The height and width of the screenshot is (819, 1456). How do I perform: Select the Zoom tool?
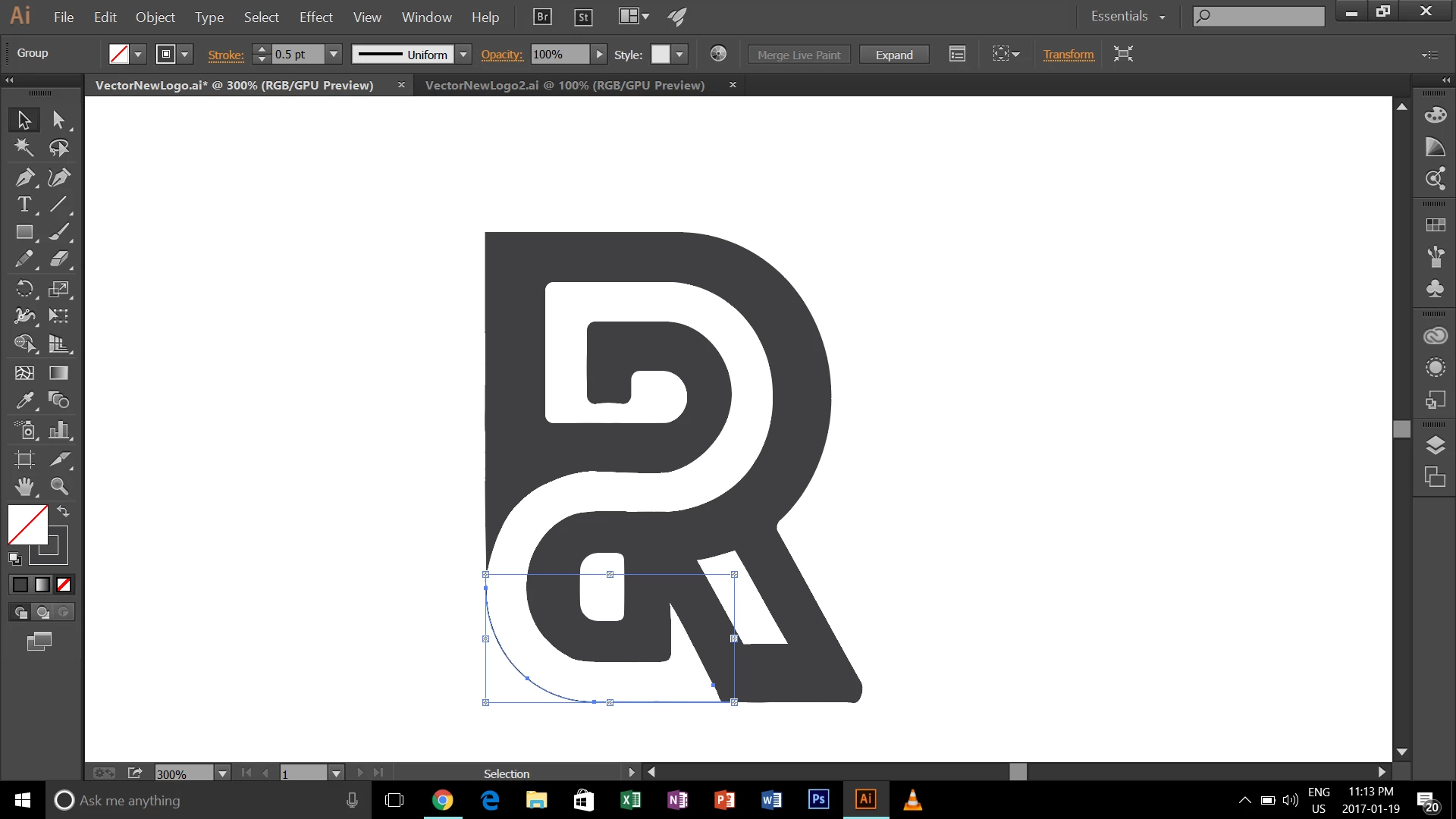(x=59, y=486)
